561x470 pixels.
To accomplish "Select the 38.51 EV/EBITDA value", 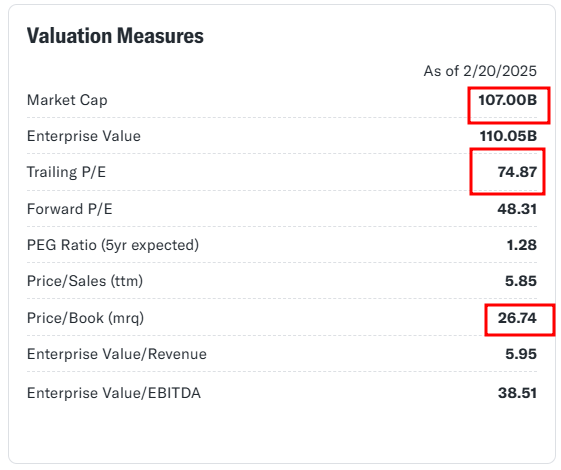I will (x=517, y=393).
